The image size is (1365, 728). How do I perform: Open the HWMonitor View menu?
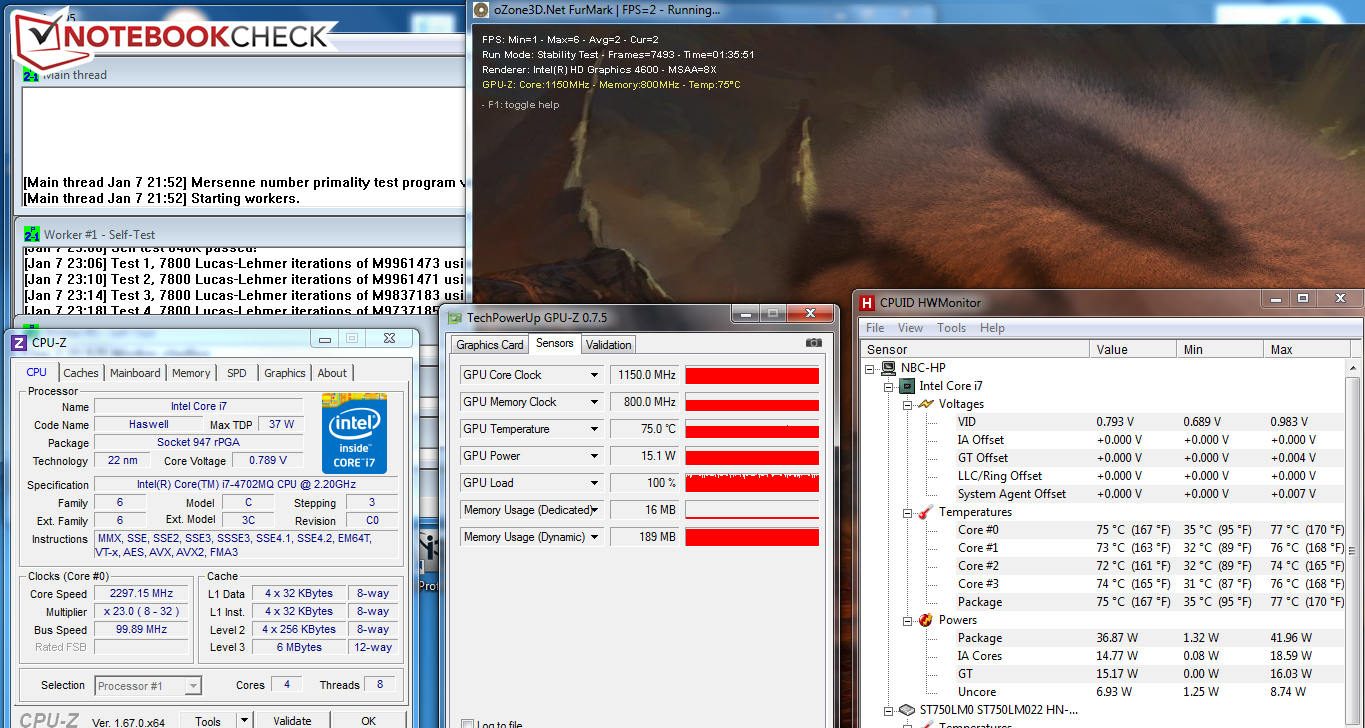click(910, 328)
